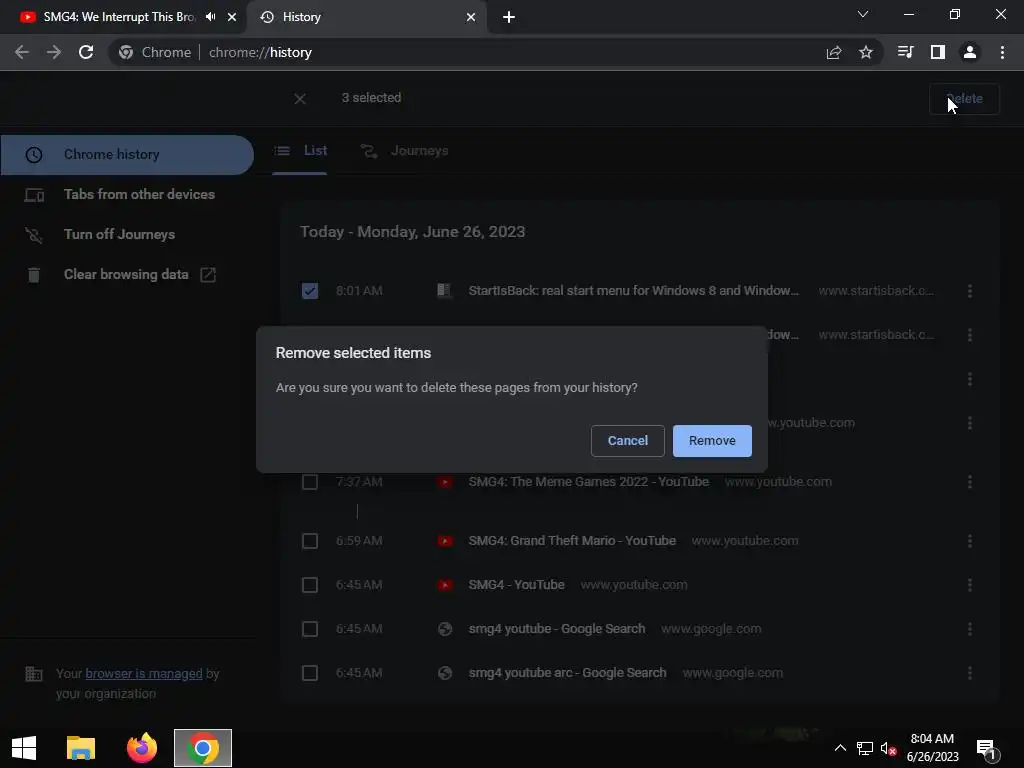The height and width of the screenshot is (768, 1024).
Task: Open a new tab with plus button
Action: pyautogui.click(x=509, y=17)
